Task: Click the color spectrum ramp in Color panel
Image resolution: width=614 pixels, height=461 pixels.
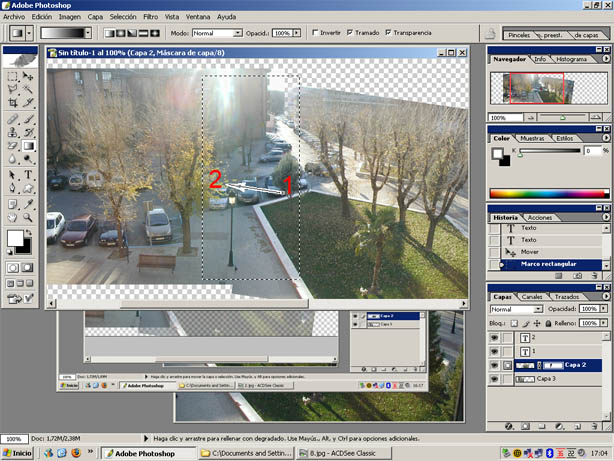Action: [x=549, y=193]
